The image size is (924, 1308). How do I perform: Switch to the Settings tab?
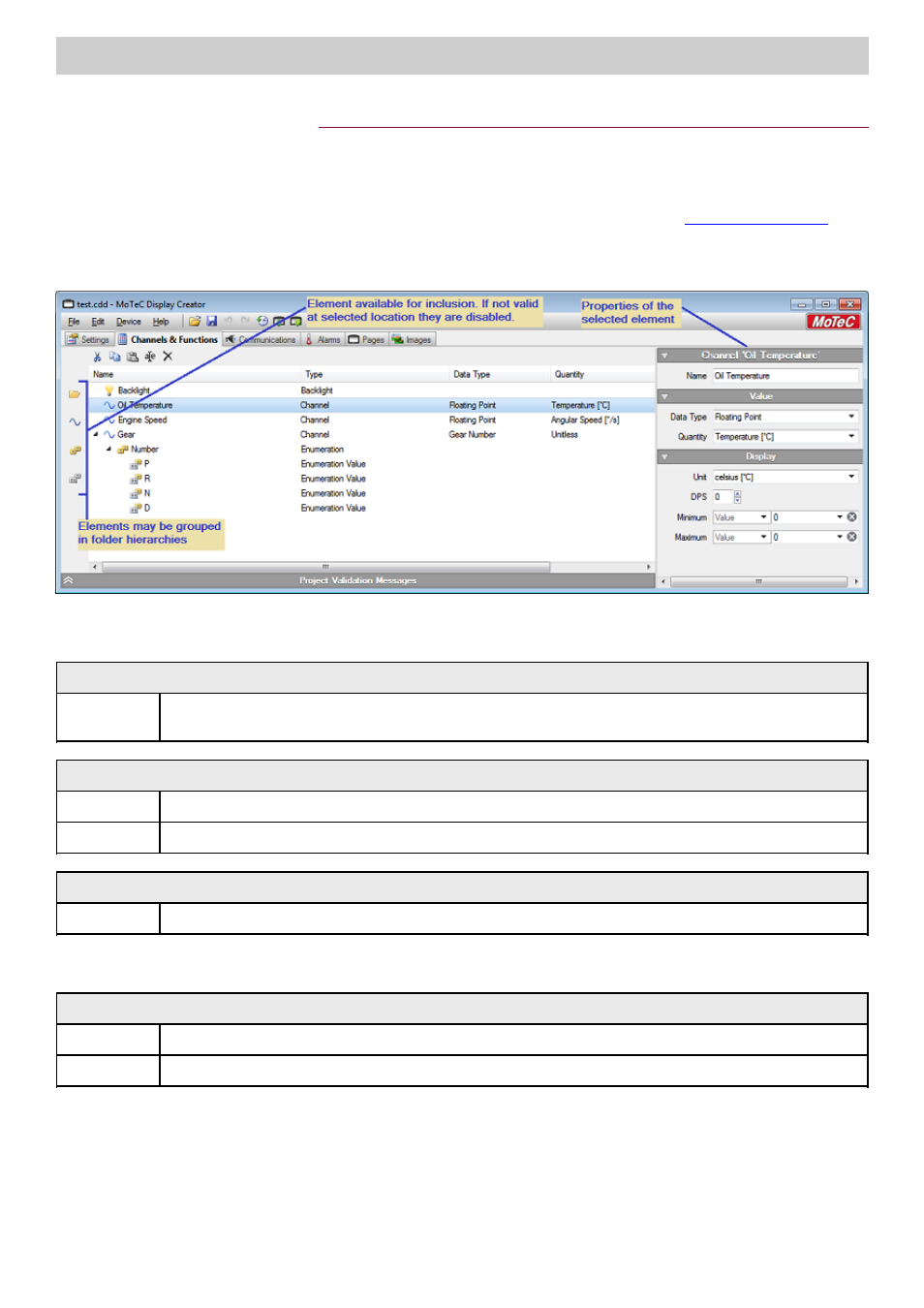88,339
